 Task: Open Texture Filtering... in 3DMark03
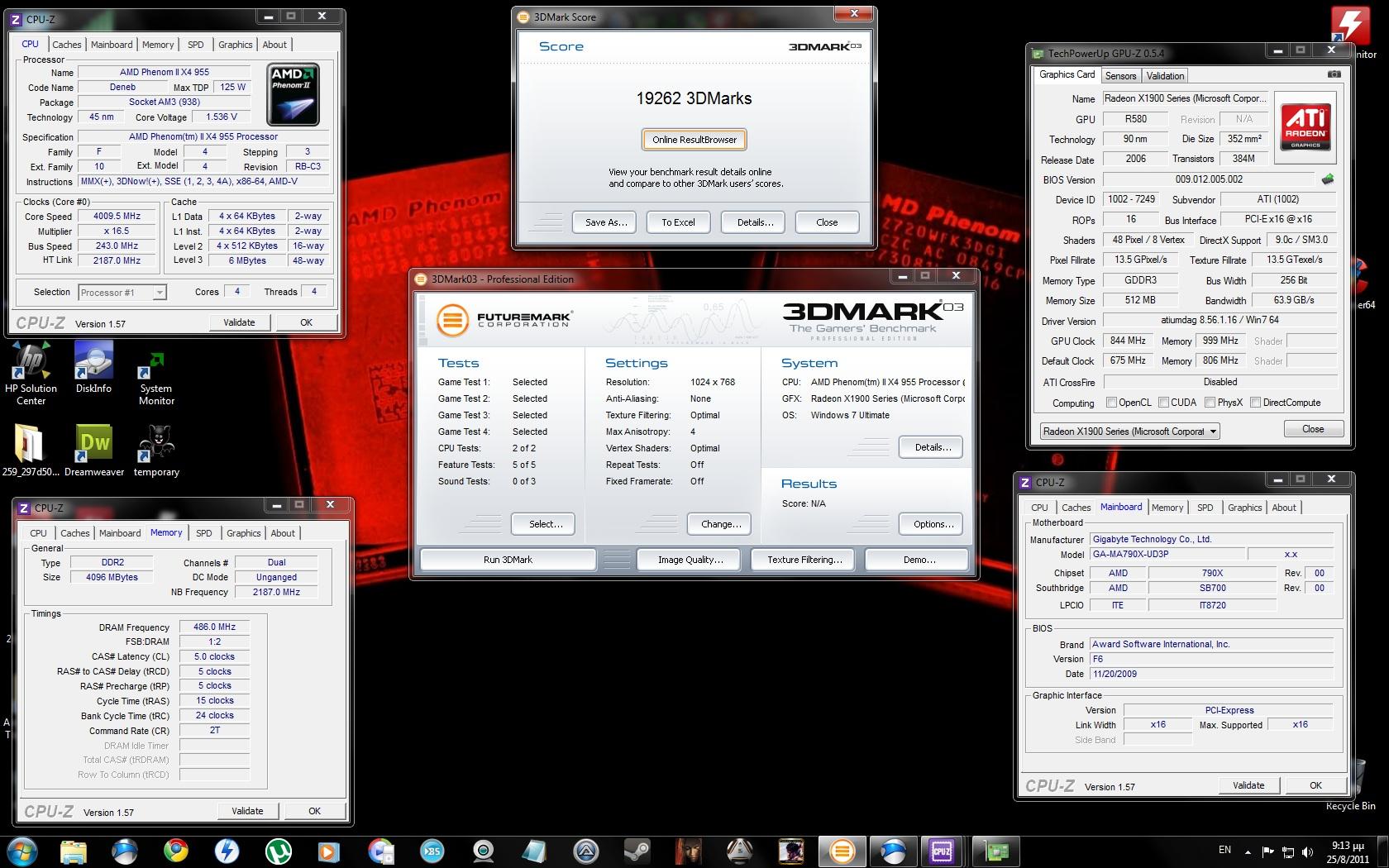point(804,560)
